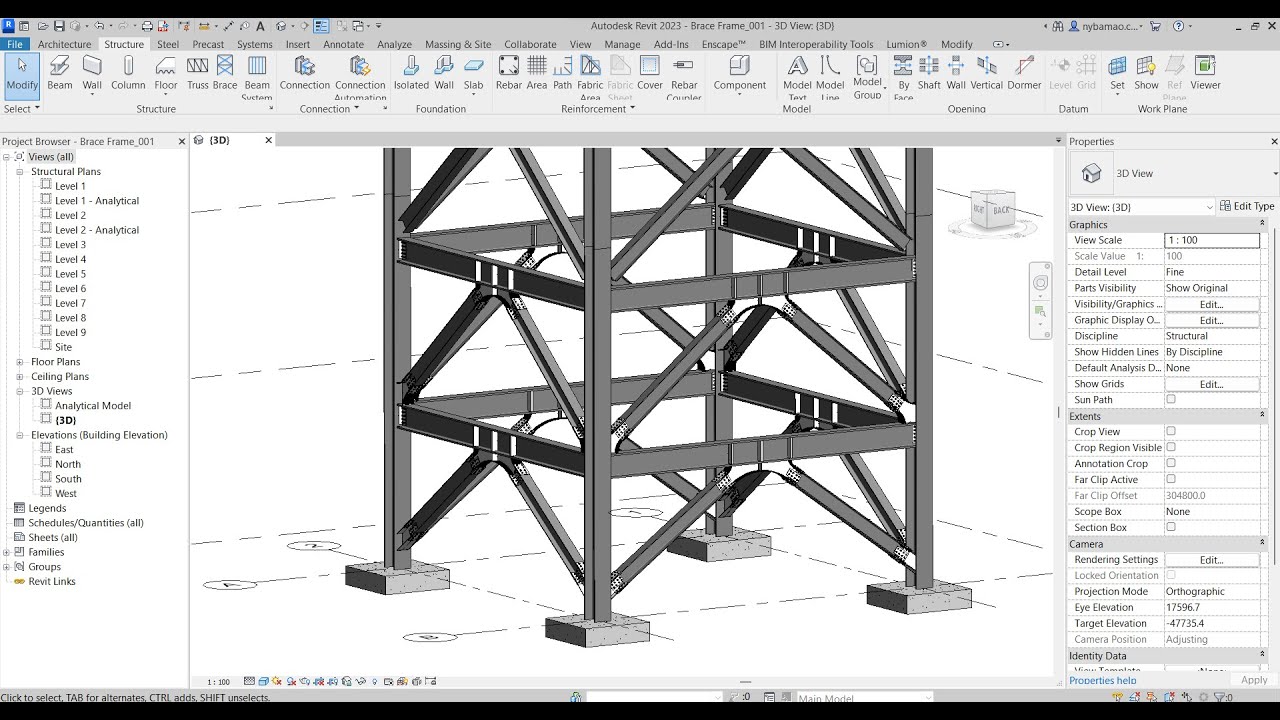Select the Path reinforcement tool

[x=563, y=74]
